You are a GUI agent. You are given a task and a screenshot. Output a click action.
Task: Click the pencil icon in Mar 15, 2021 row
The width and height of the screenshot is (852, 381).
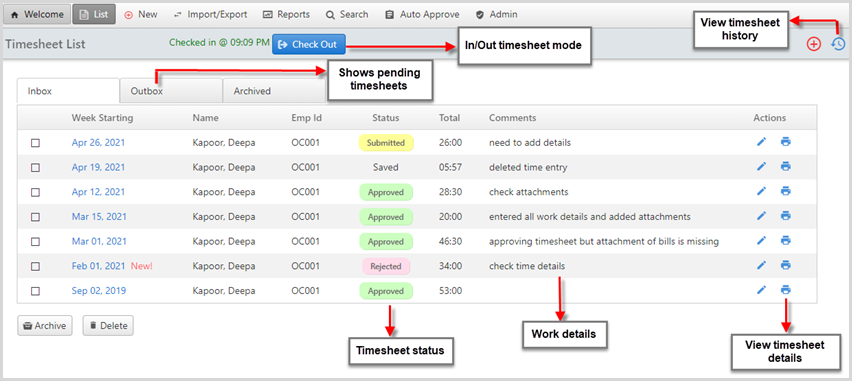(761, 216)
